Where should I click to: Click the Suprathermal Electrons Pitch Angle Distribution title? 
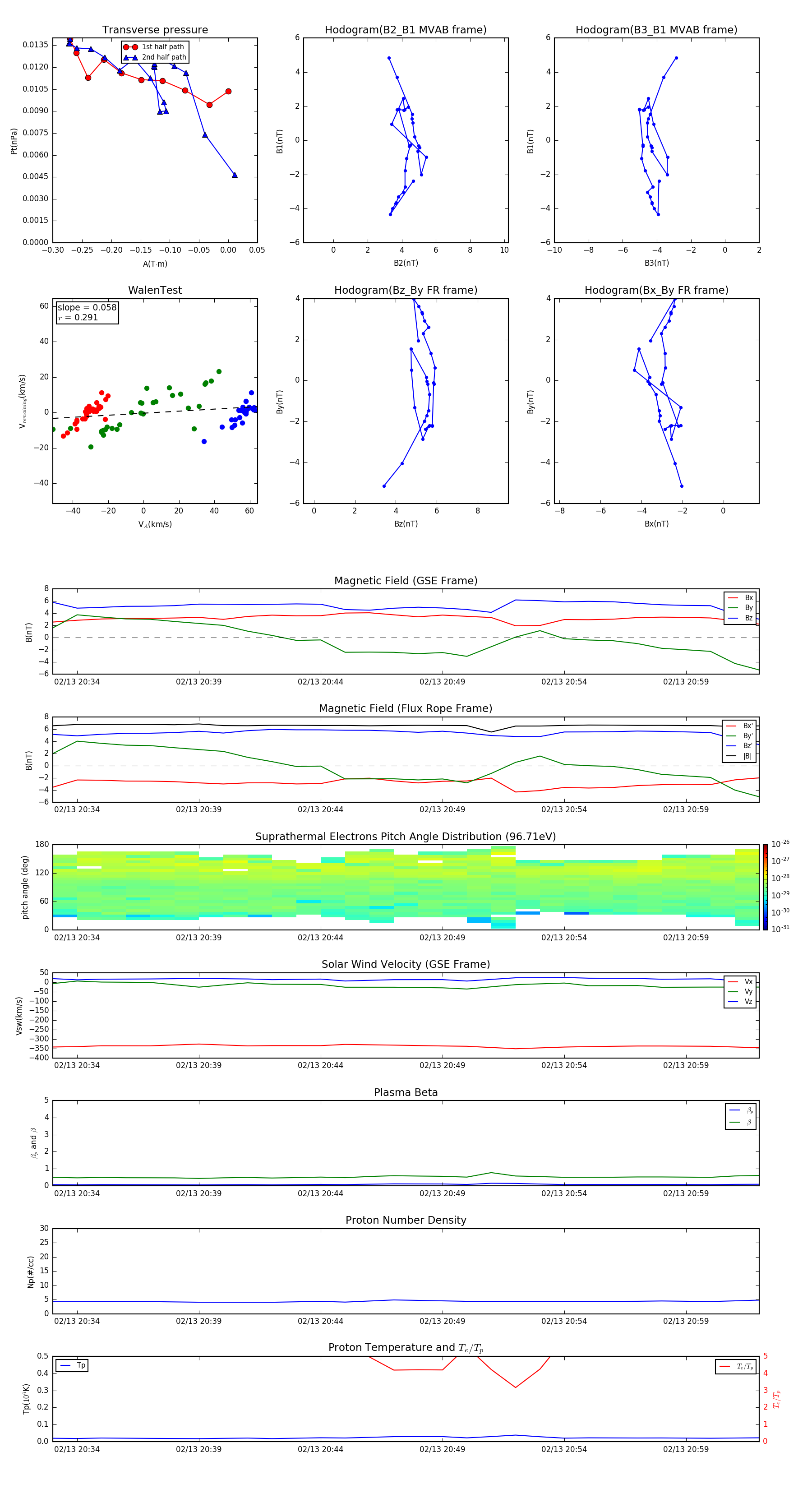click(406, 837)
